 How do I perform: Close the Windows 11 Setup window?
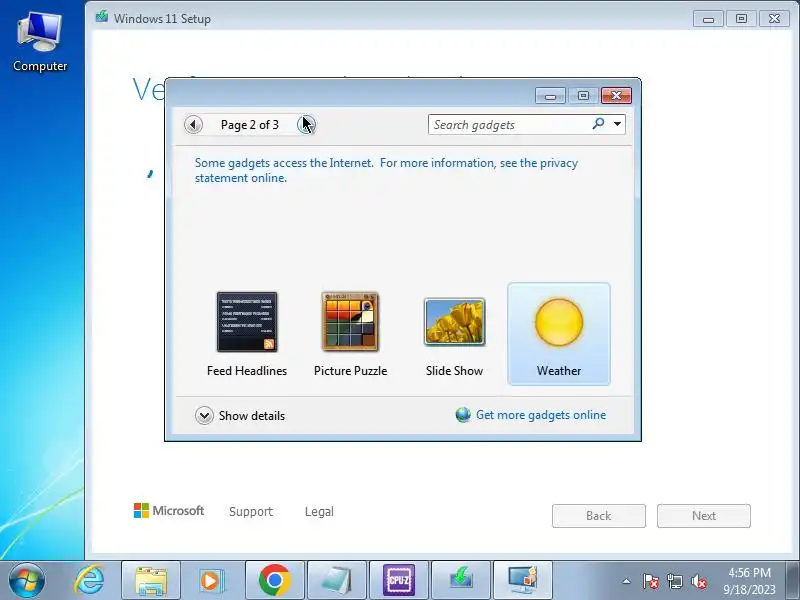pos(774,19)
